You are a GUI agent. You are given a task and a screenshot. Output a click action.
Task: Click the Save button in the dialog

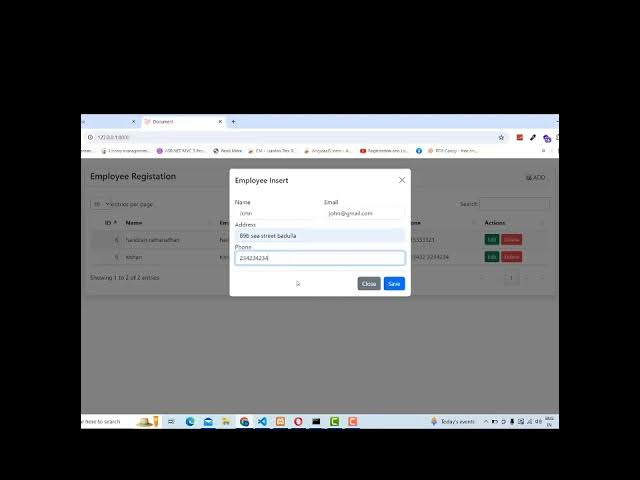pos(394,284)
